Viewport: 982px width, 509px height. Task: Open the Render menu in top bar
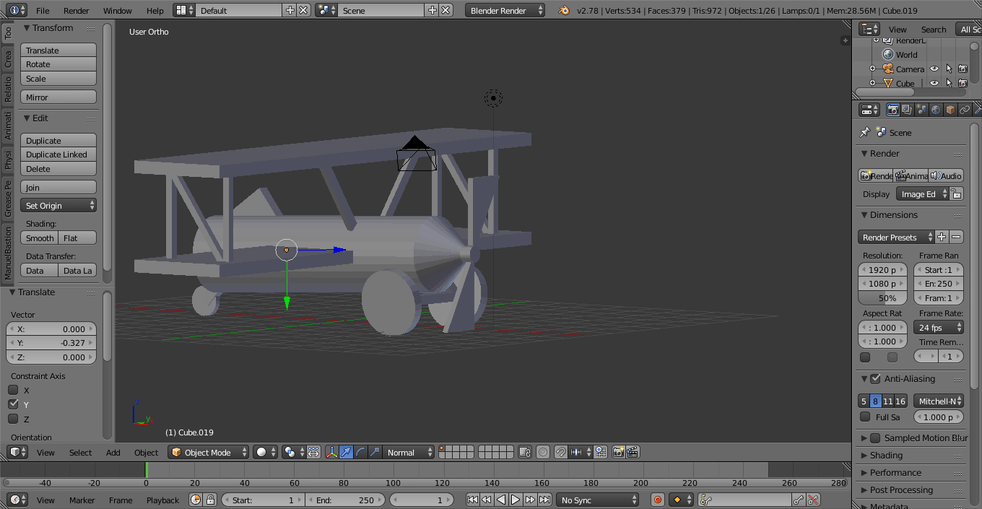(76, 11)
